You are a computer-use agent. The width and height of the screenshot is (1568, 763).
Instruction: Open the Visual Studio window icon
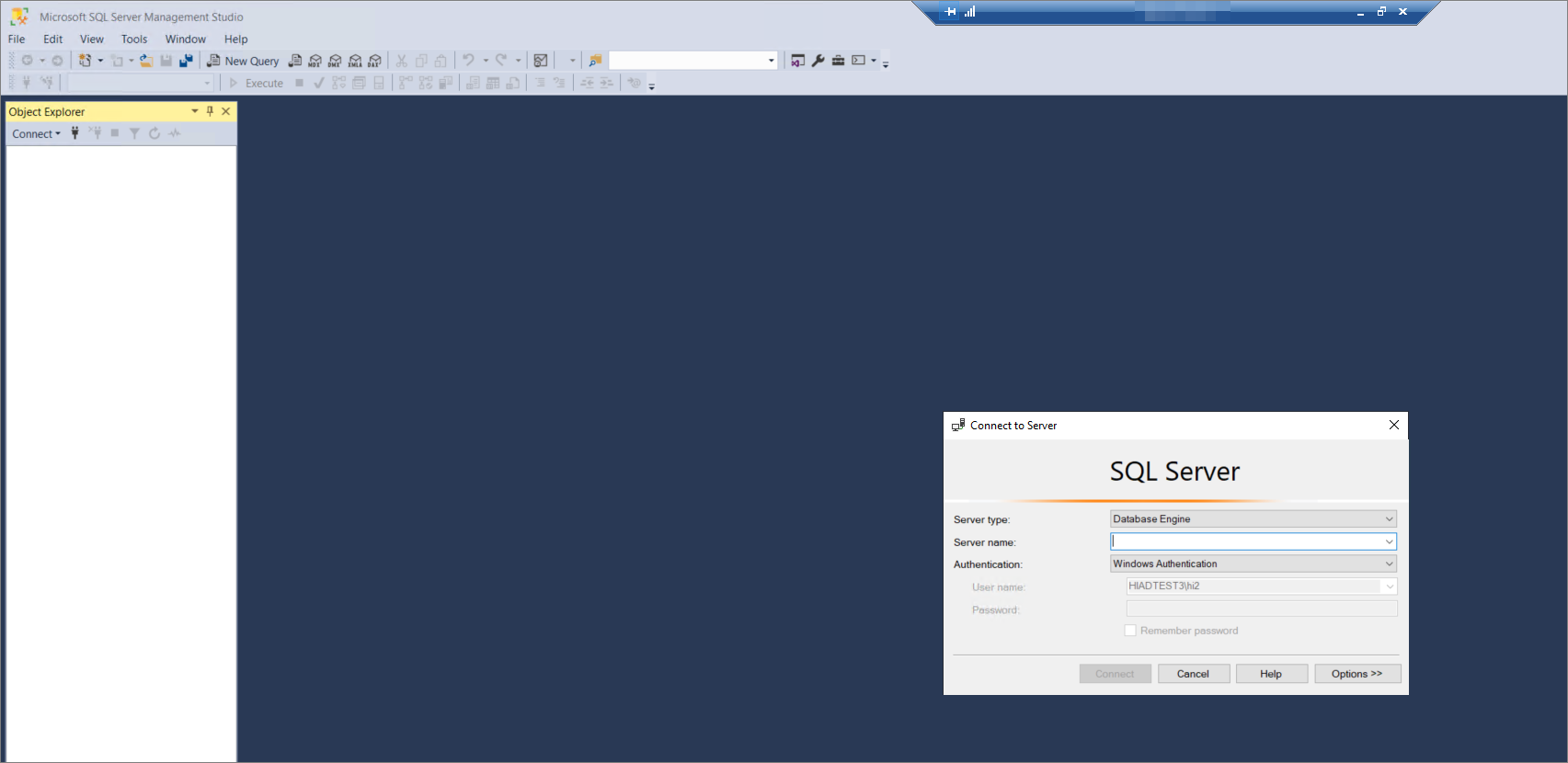[797, 61]
